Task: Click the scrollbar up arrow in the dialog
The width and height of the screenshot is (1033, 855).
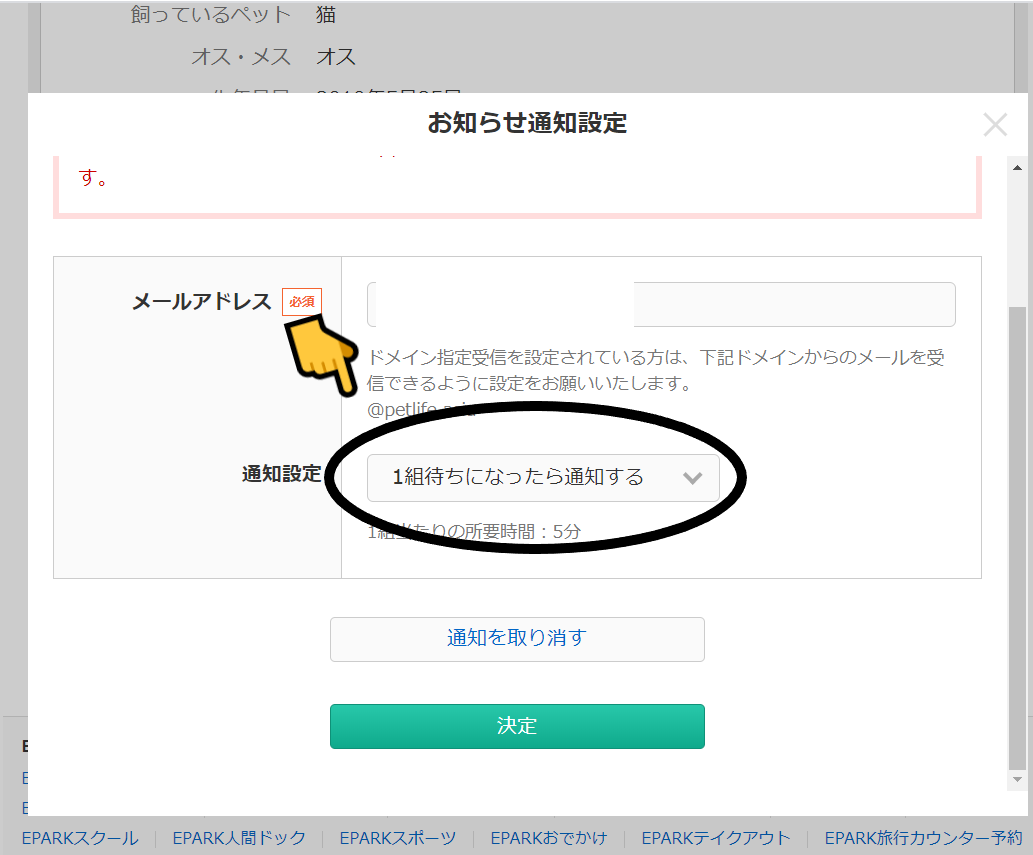Action: pos(1018,167)
